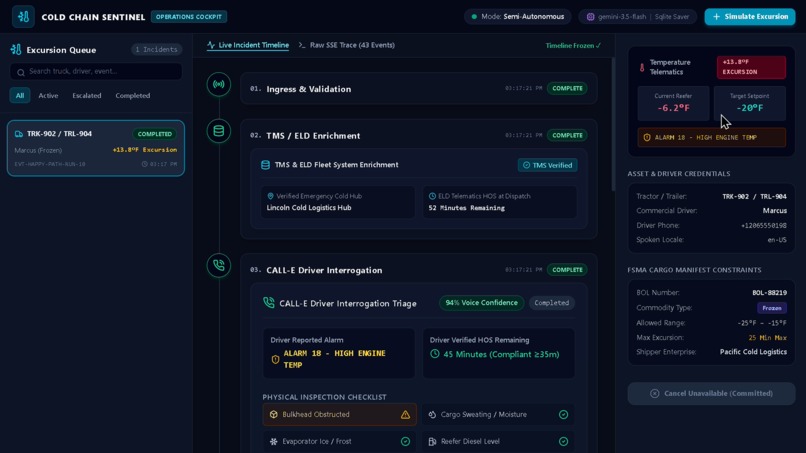Click the timeline panel vertical scrollbar

(x=613, y=123)
